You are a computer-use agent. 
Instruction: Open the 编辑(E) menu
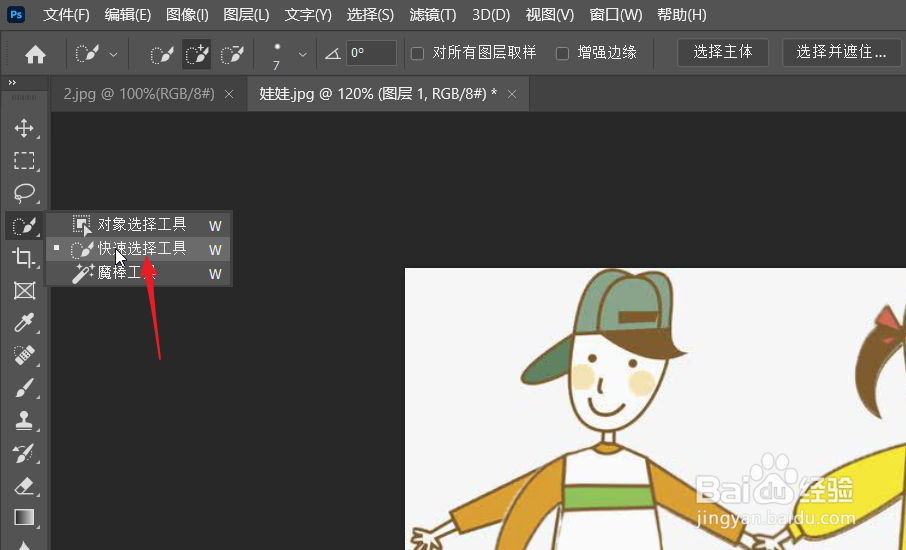(128, 14)
